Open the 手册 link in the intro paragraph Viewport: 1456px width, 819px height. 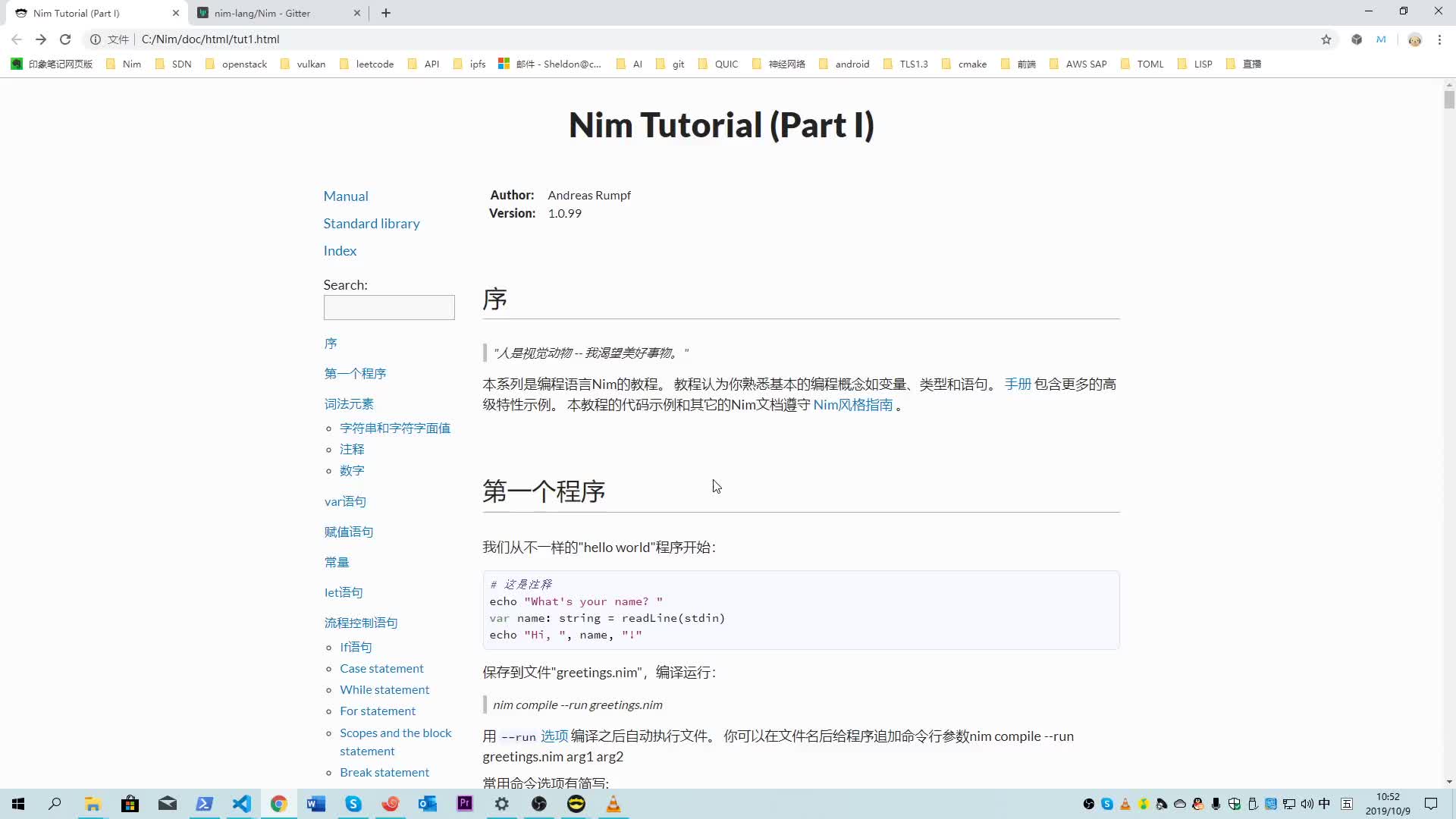(1018, 384)
